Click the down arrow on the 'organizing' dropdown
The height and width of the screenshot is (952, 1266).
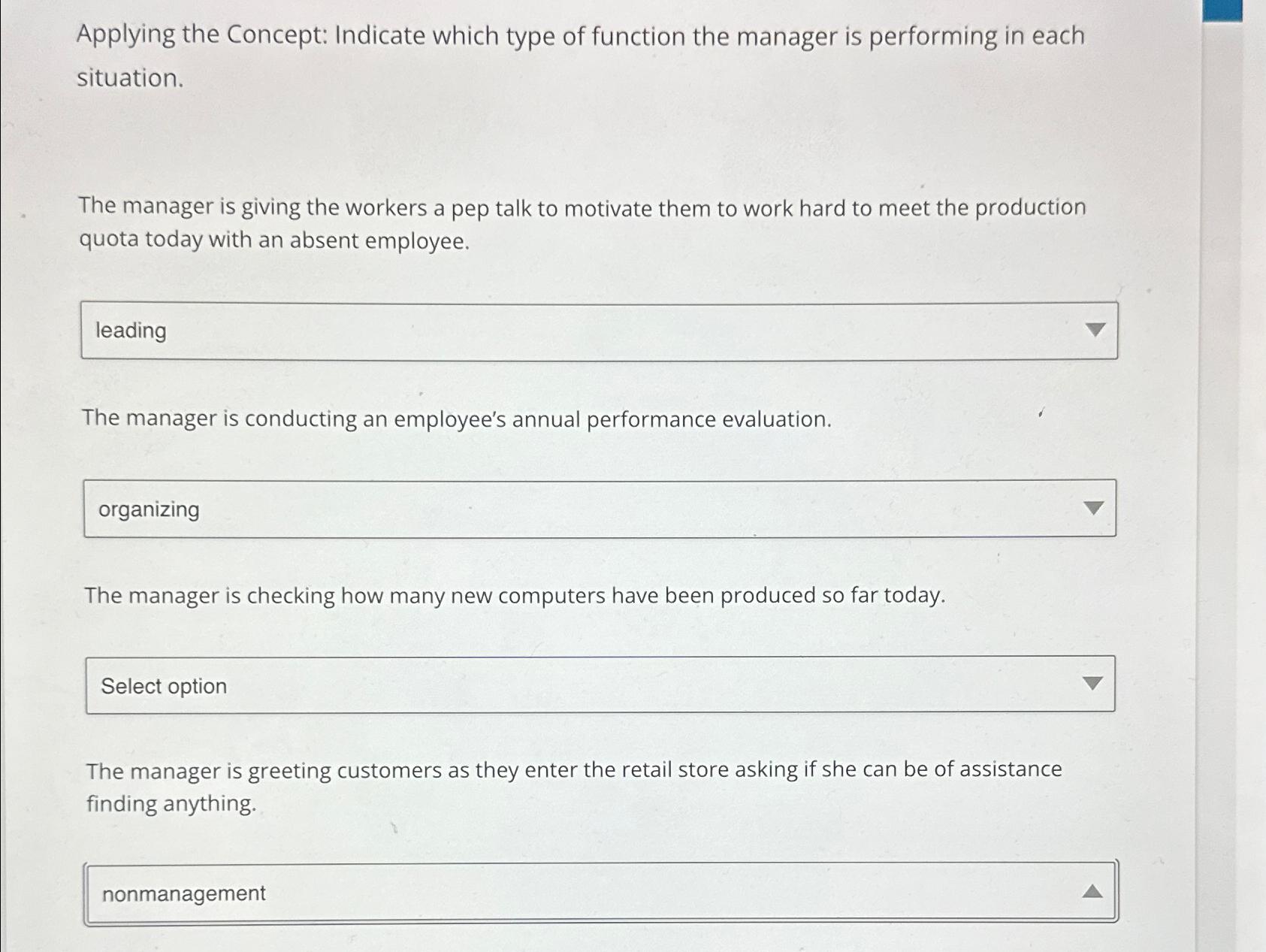click(x=1095, y=506)
